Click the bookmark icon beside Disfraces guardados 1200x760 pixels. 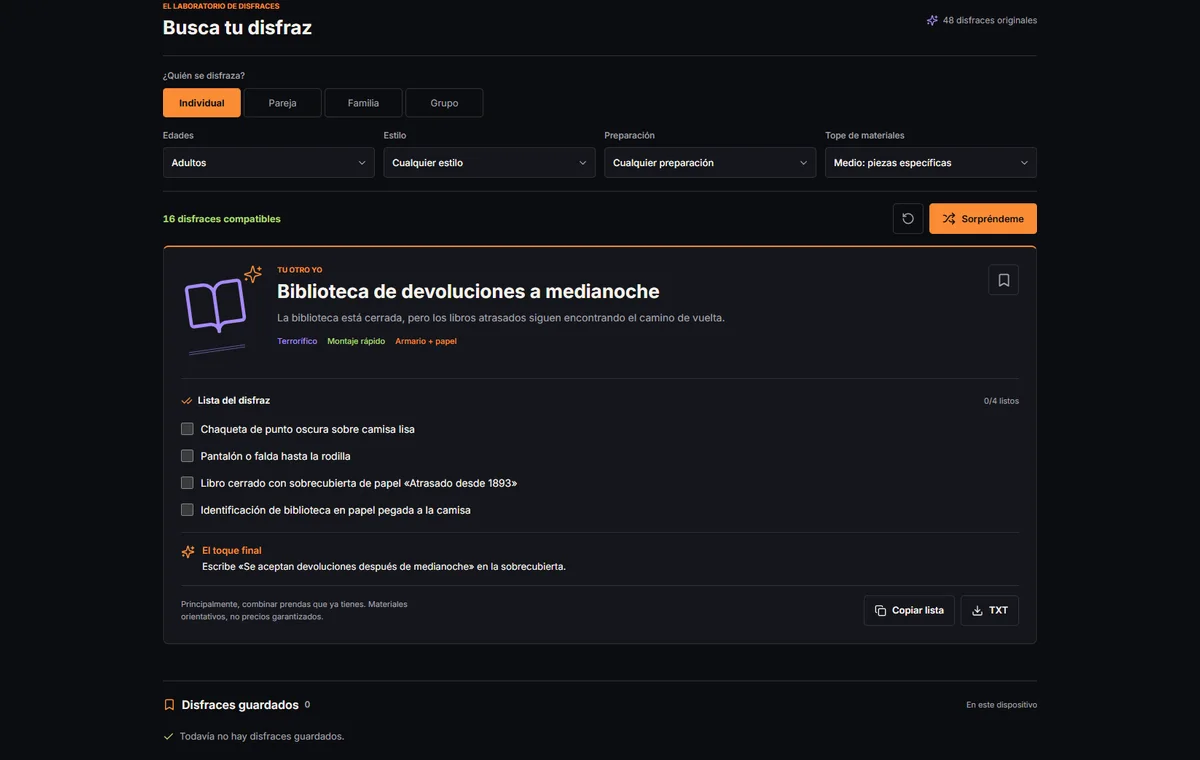tap(169, 705)
